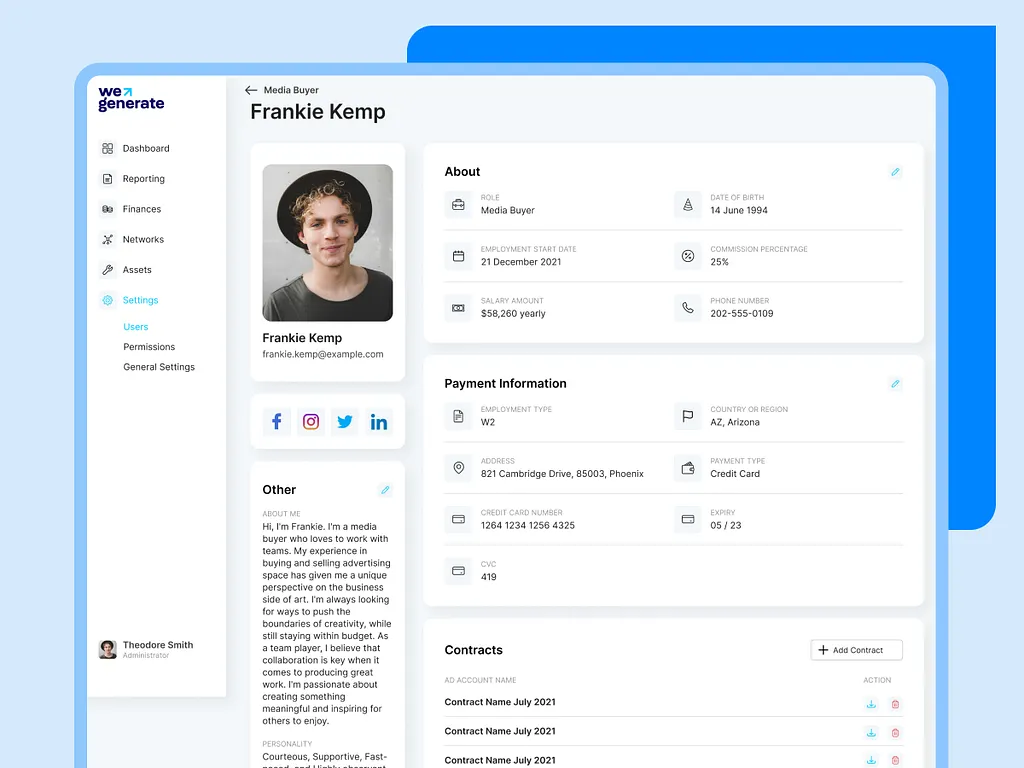Open the Users submenu item

[136, 327]
